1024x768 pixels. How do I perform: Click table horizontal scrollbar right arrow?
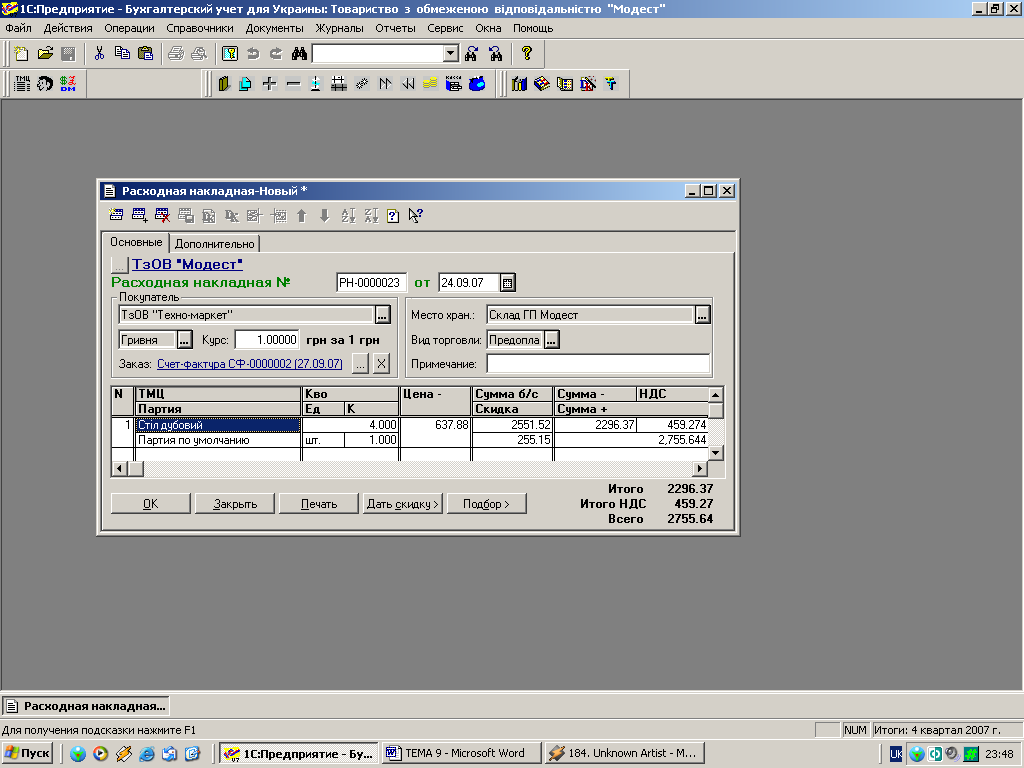click(x=700, y=469)
